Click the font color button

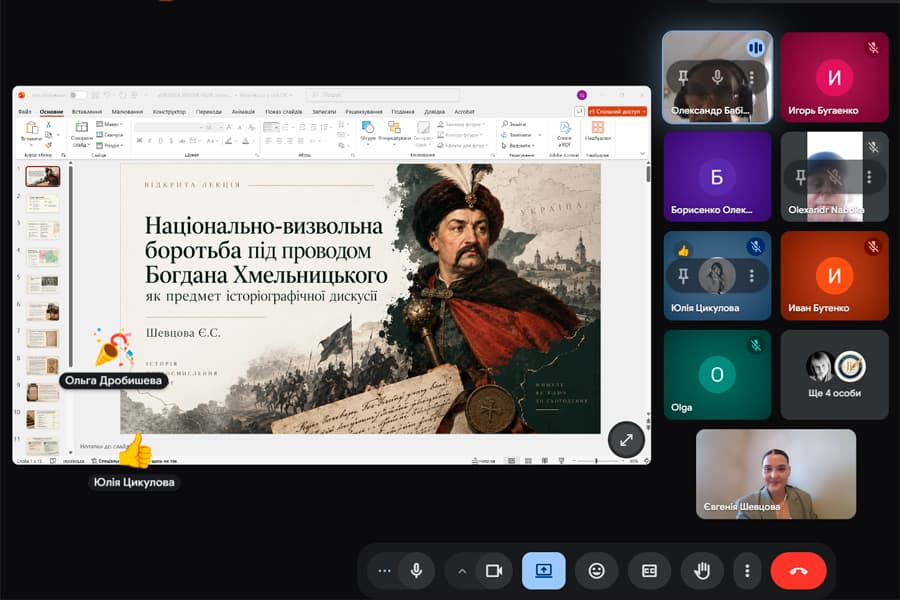(246, 141)
